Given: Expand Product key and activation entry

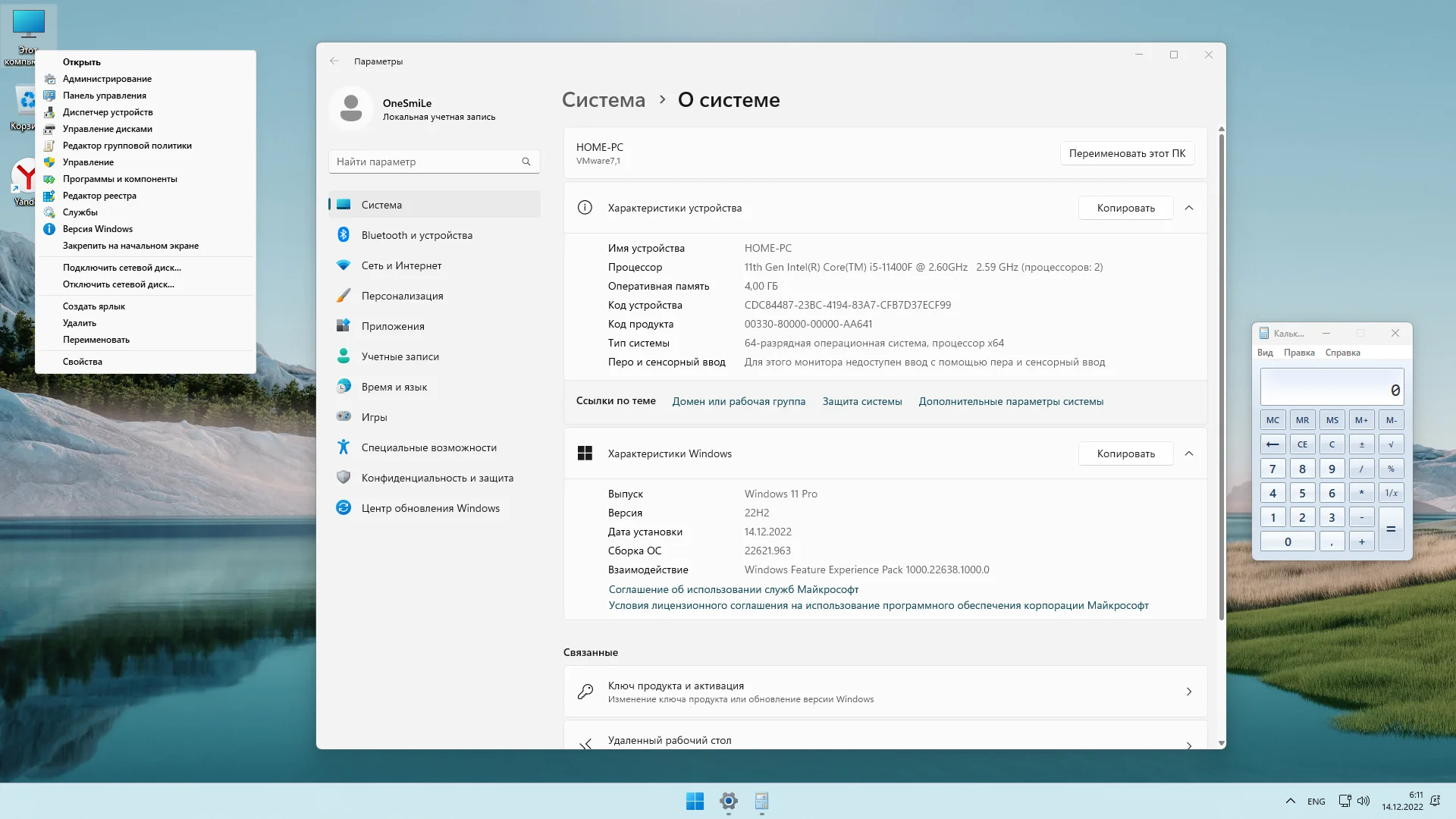Looking at the screenshot, I should point(1188,692).
